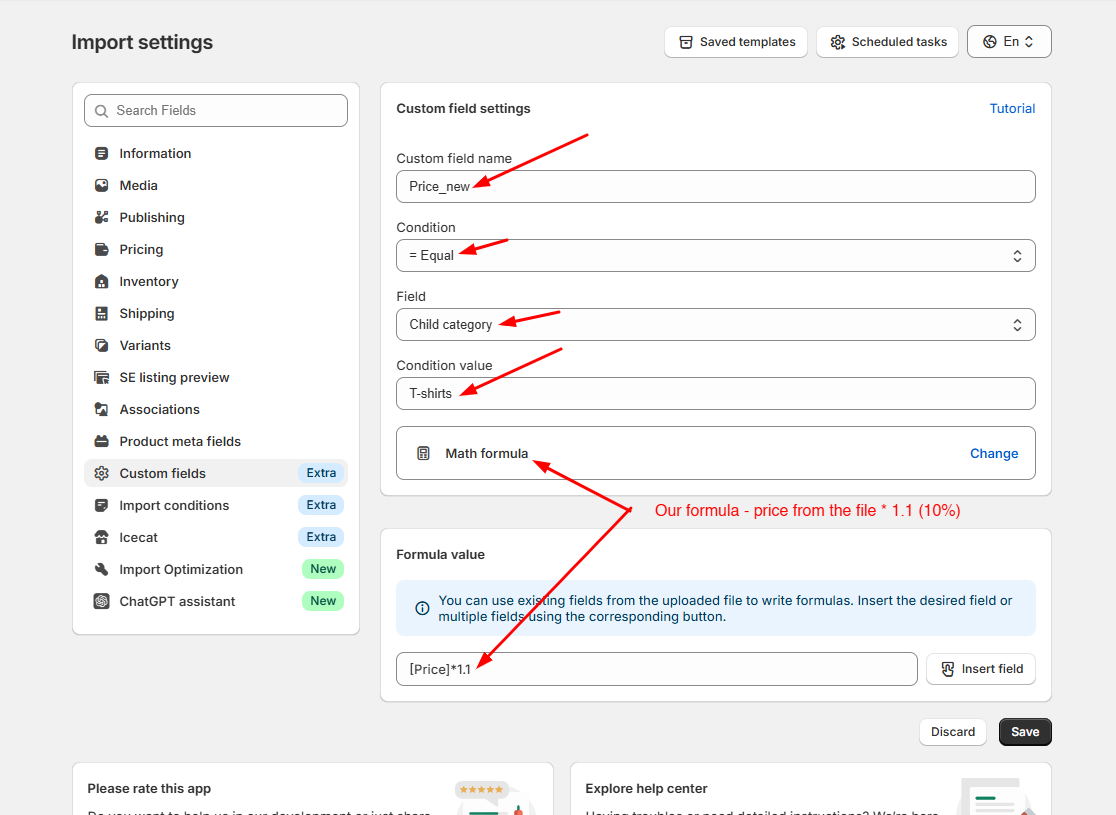Click Change link for Math formula
1116x815 pixels.
994,454
